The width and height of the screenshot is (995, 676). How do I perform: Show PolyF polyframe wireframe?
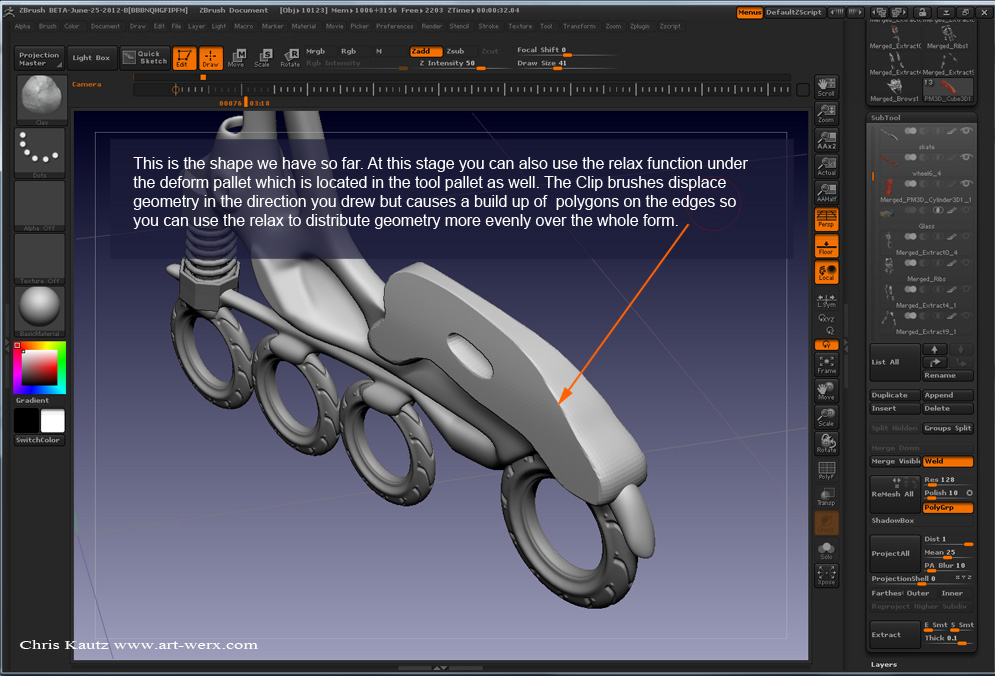(x=826, y=470)
